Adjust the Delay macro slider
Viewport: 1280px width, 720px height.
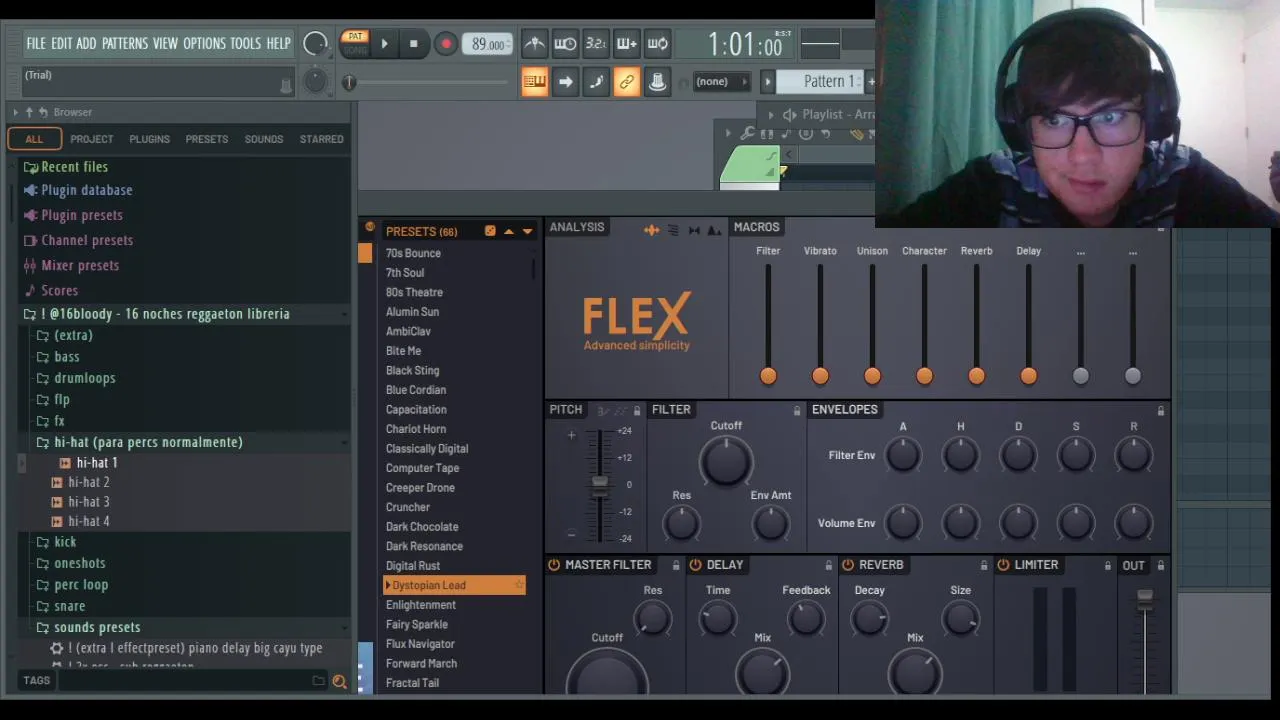pos(1028,375)
